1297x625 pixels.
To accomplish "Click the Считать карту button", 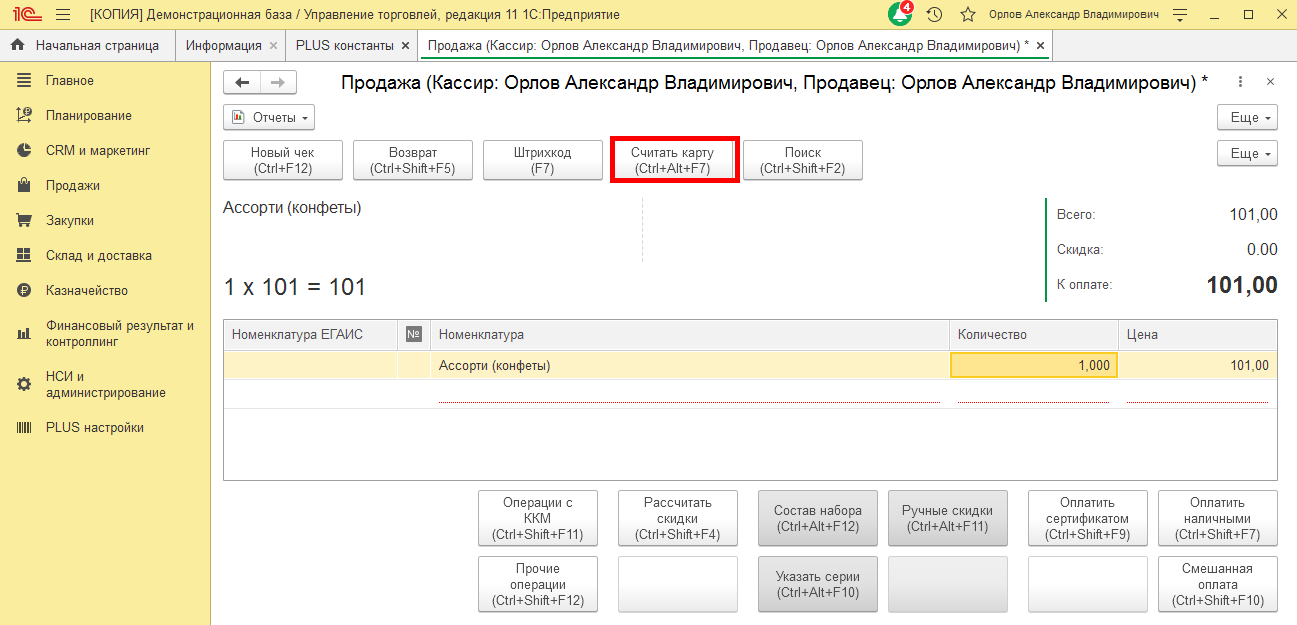I will coord(673,160).
